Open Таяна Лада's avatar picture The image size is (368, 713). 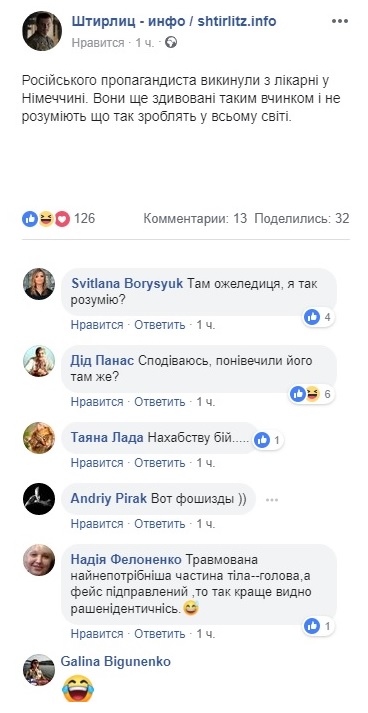point(39,438)
